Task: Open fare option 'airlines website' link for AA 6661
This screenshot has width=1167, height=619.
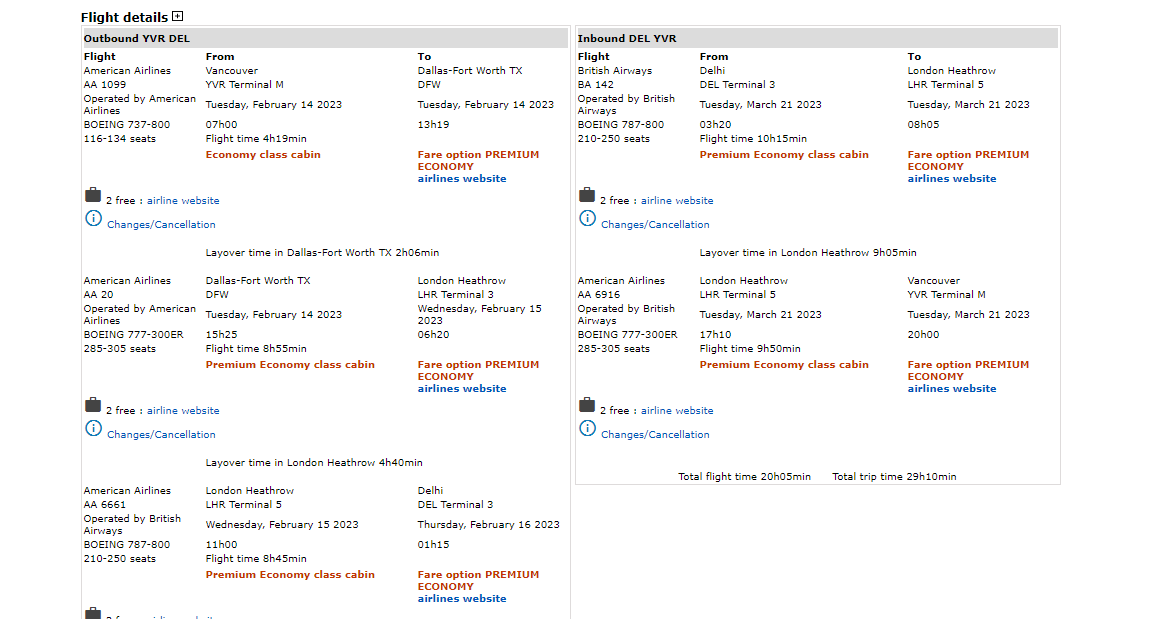Action: click(x=462, y=599)
